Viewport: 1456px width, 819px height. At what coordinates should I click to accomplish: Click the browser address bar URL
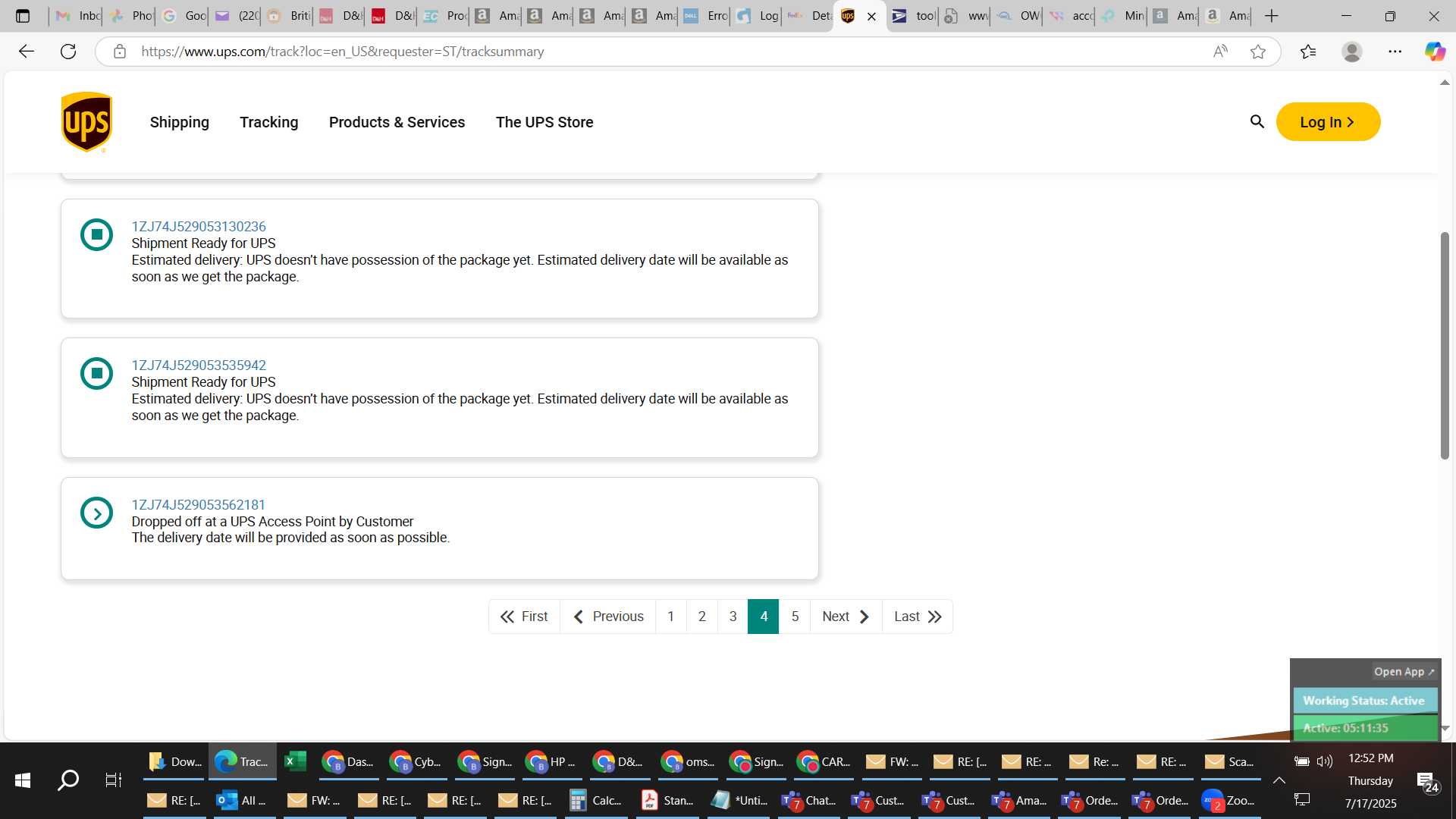coord(343,52)
